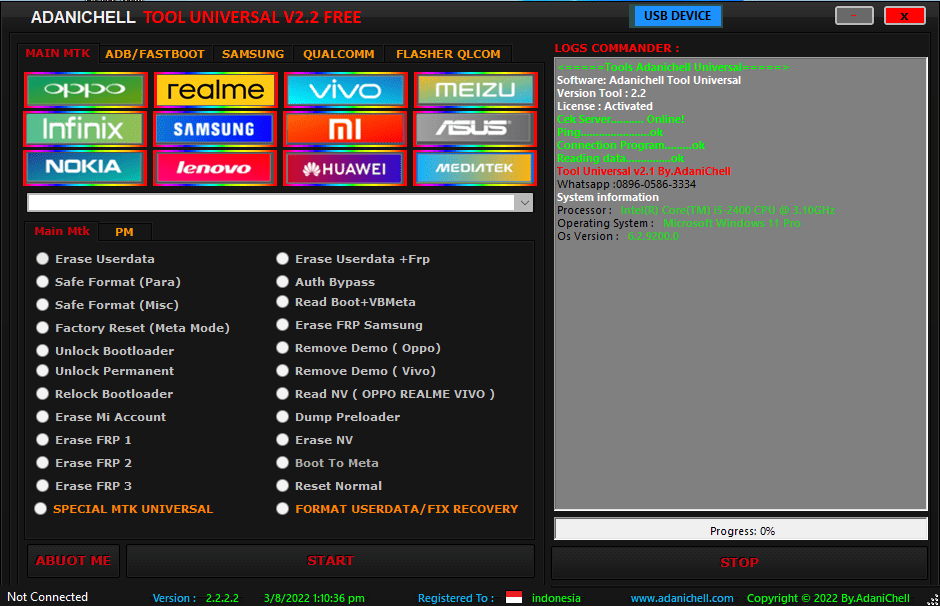This screenshot has width=940, height=606.
Task: Enable the Auth Bypass option
Action: click(282, 281)
